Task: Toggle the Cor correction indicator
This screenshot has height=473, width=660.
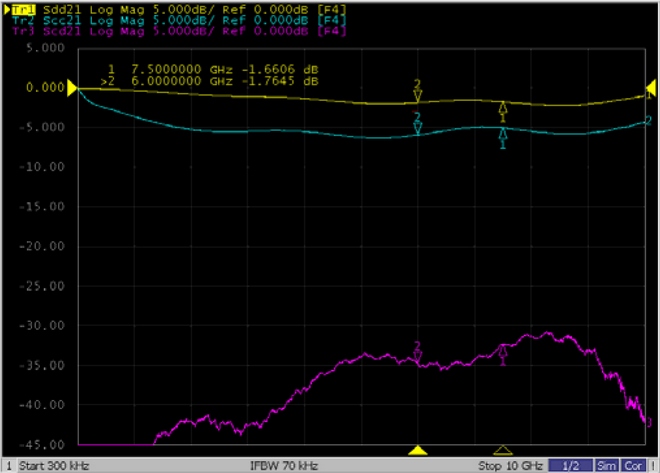Action: click(634, 466)
